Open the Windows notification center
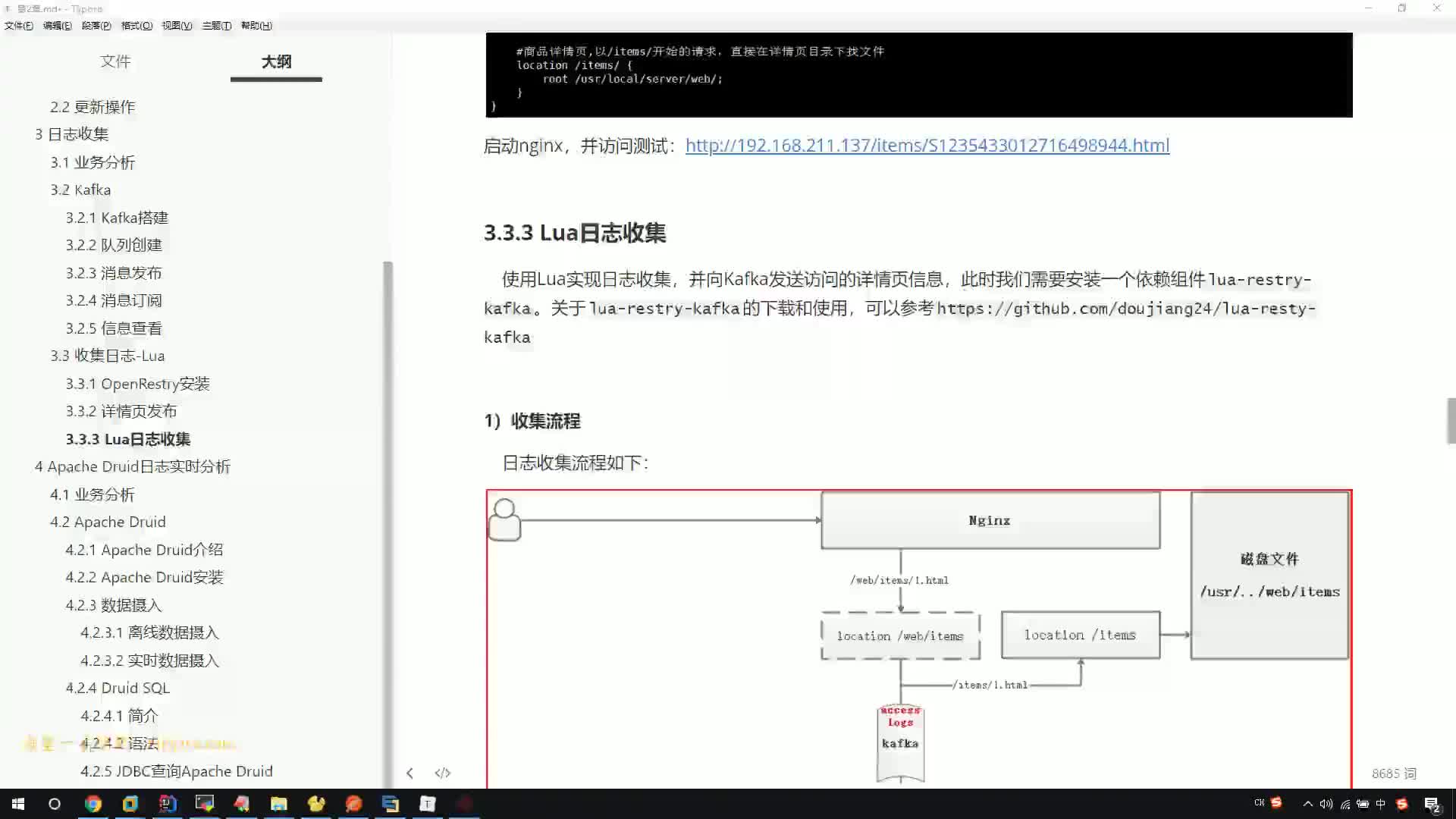Screen dimensions: 1456x819 pos(1432,805)
